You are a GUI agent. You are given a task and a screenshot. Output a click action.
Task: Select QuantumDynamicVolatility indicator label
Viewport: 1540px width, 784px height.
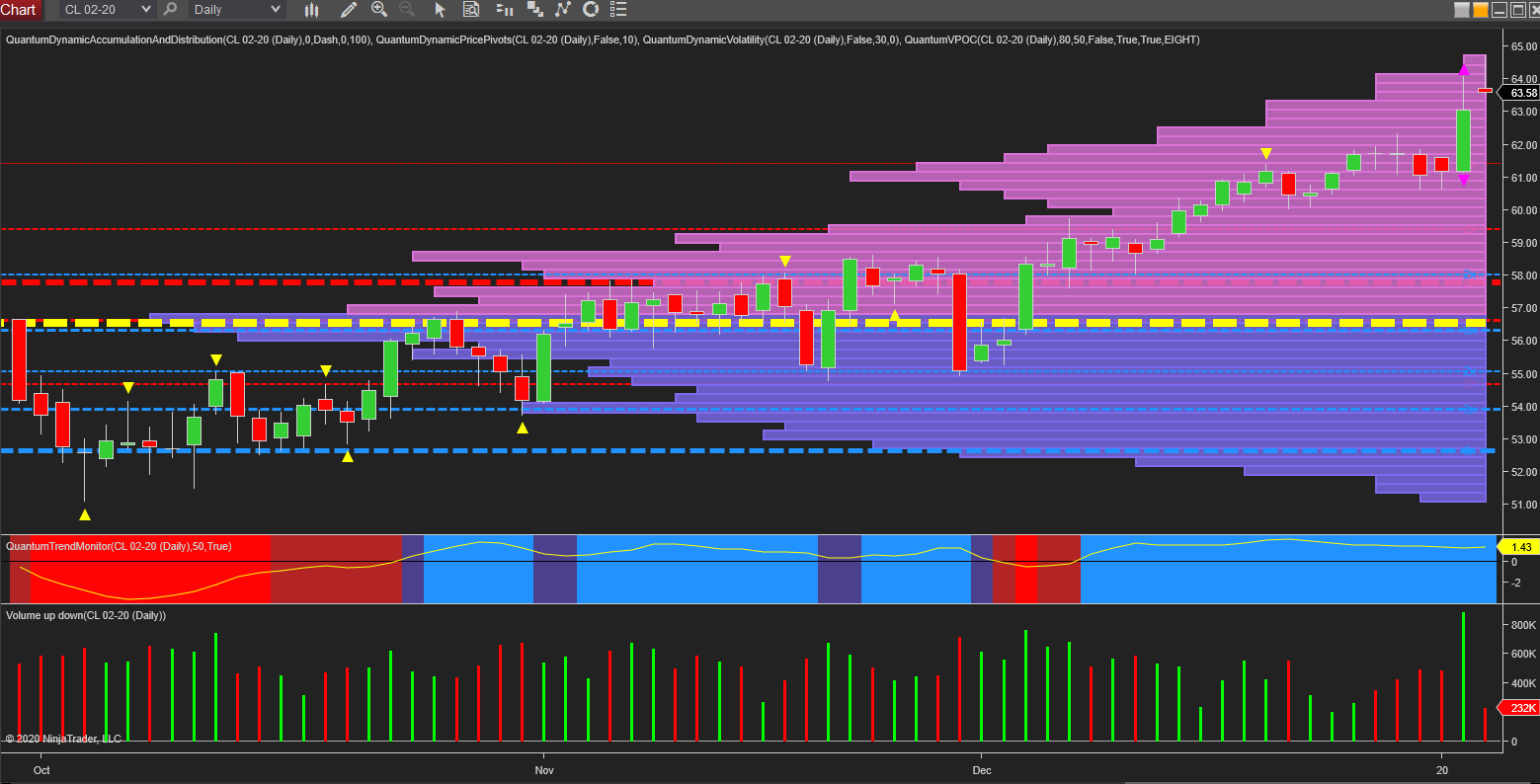770,39
